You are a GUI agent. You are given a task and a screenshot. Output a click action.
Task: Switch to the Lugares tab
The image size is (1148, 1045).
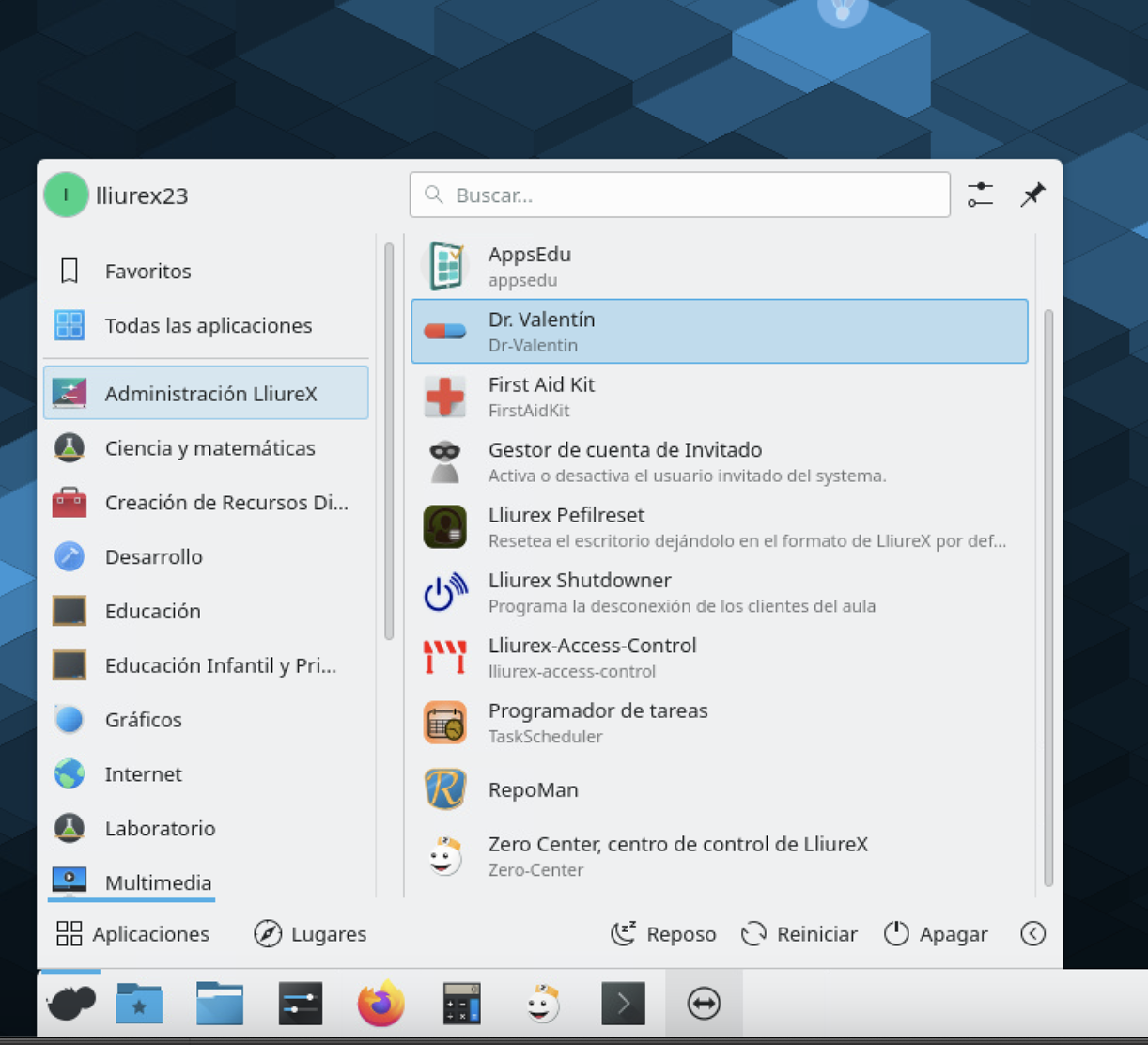click(x=310, y=933)
